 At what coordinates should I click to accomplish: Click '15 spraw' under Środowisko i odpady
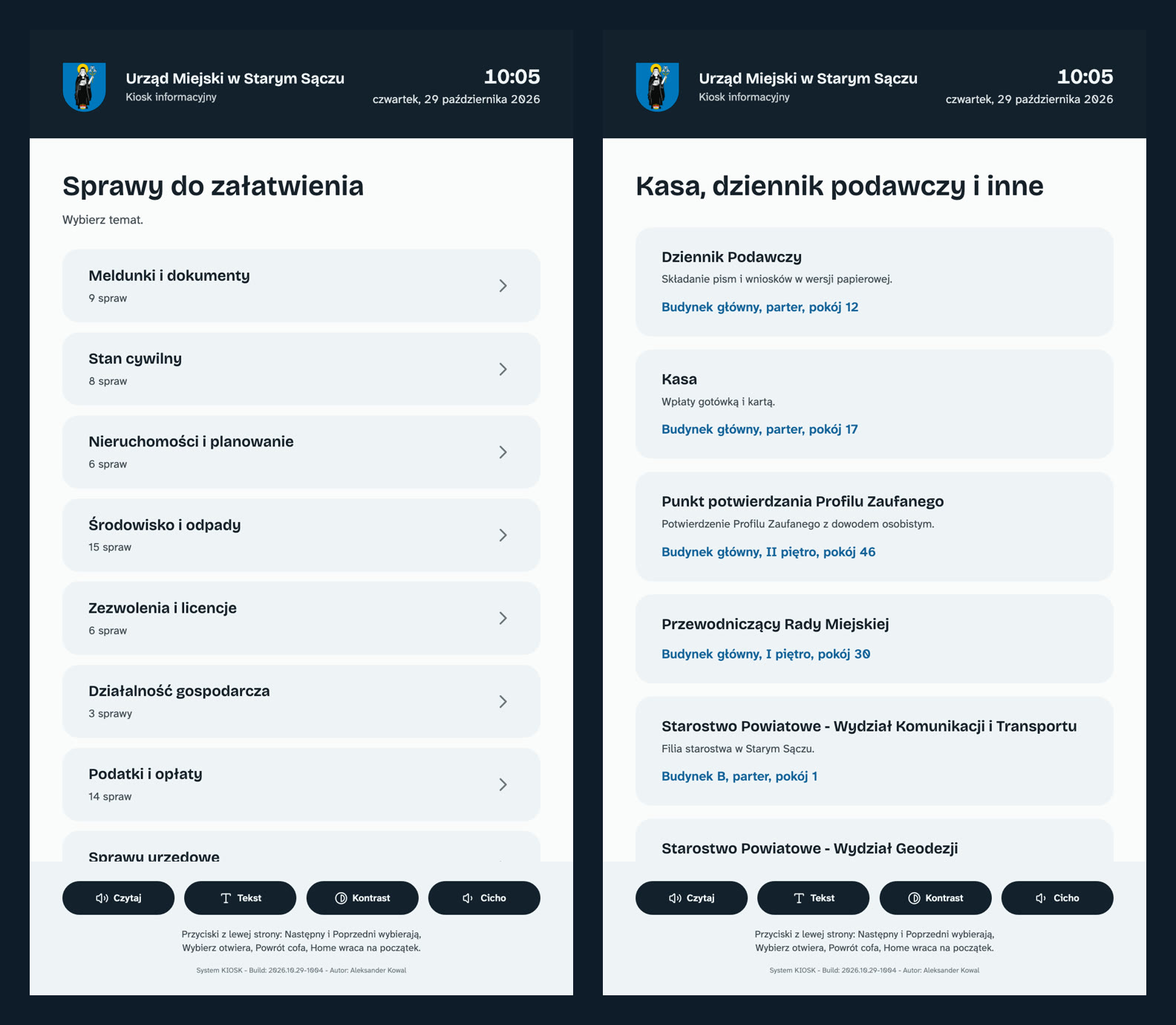(x=110, y=547)
